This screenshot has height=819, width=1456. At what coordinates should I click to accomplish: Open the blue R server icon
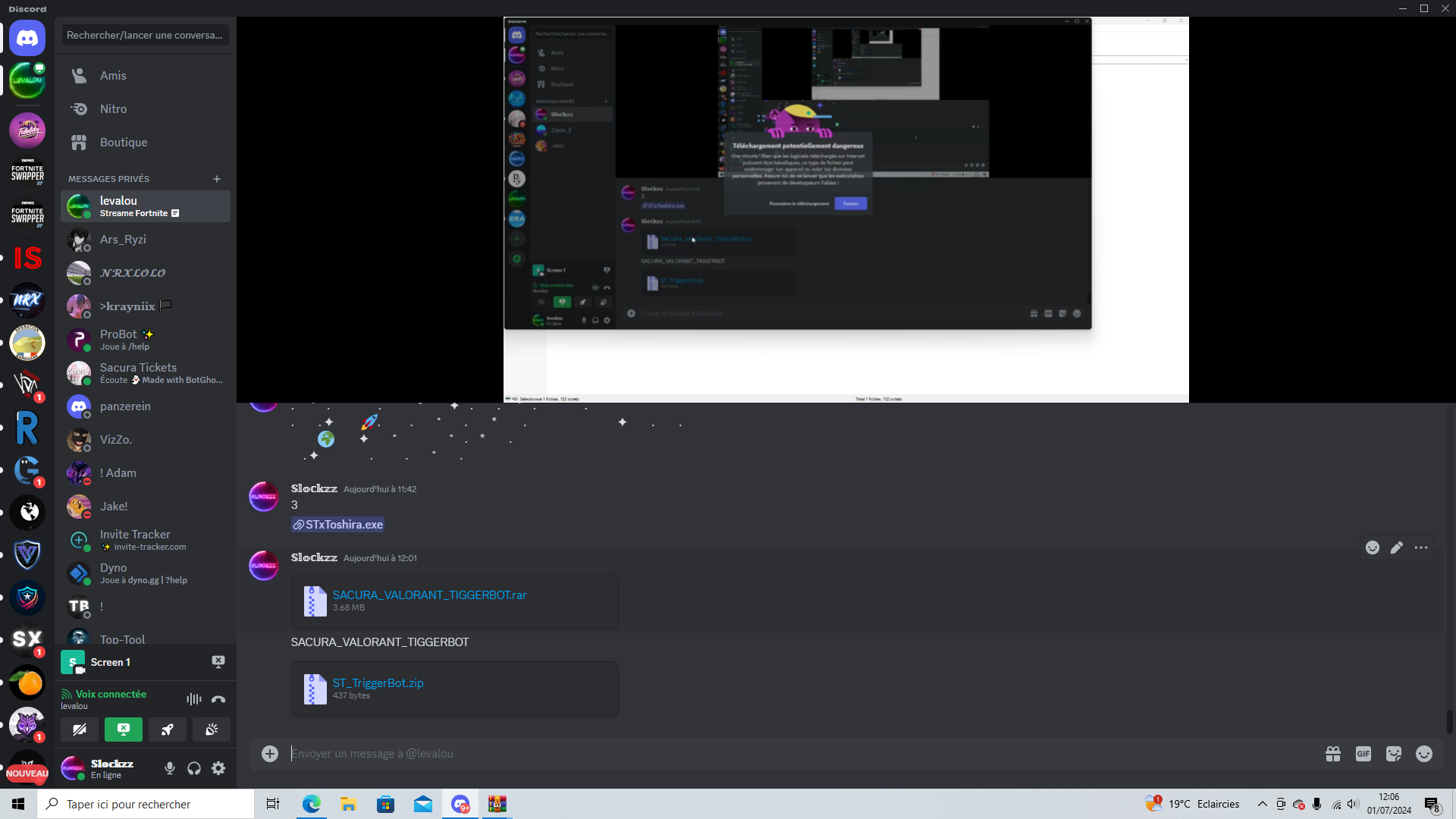(x=27, y=428)
